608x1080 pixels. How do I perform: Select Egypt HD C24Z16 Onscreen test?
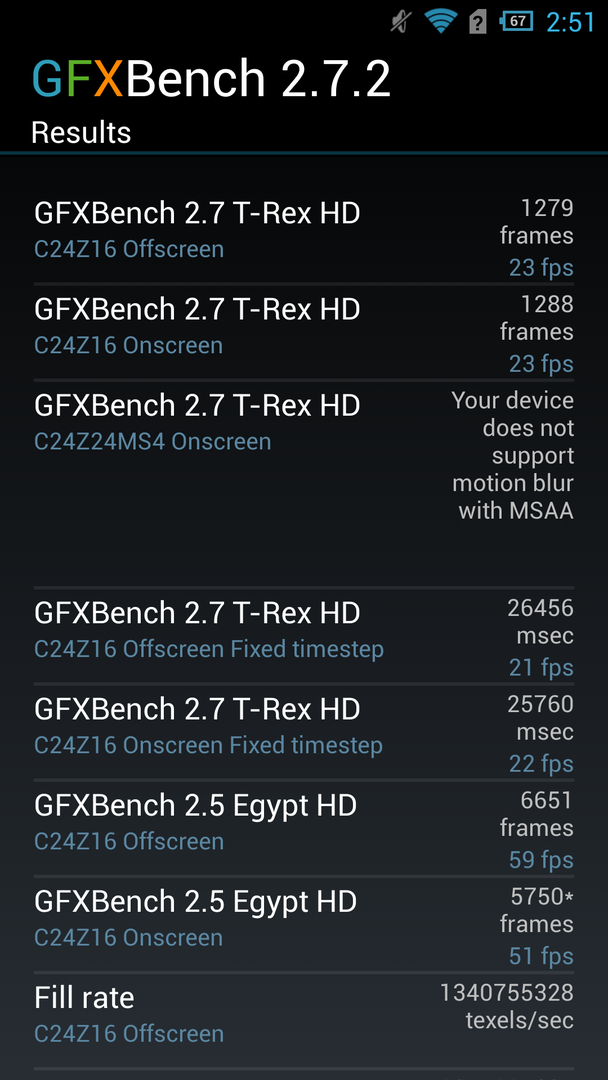point(195,918)
